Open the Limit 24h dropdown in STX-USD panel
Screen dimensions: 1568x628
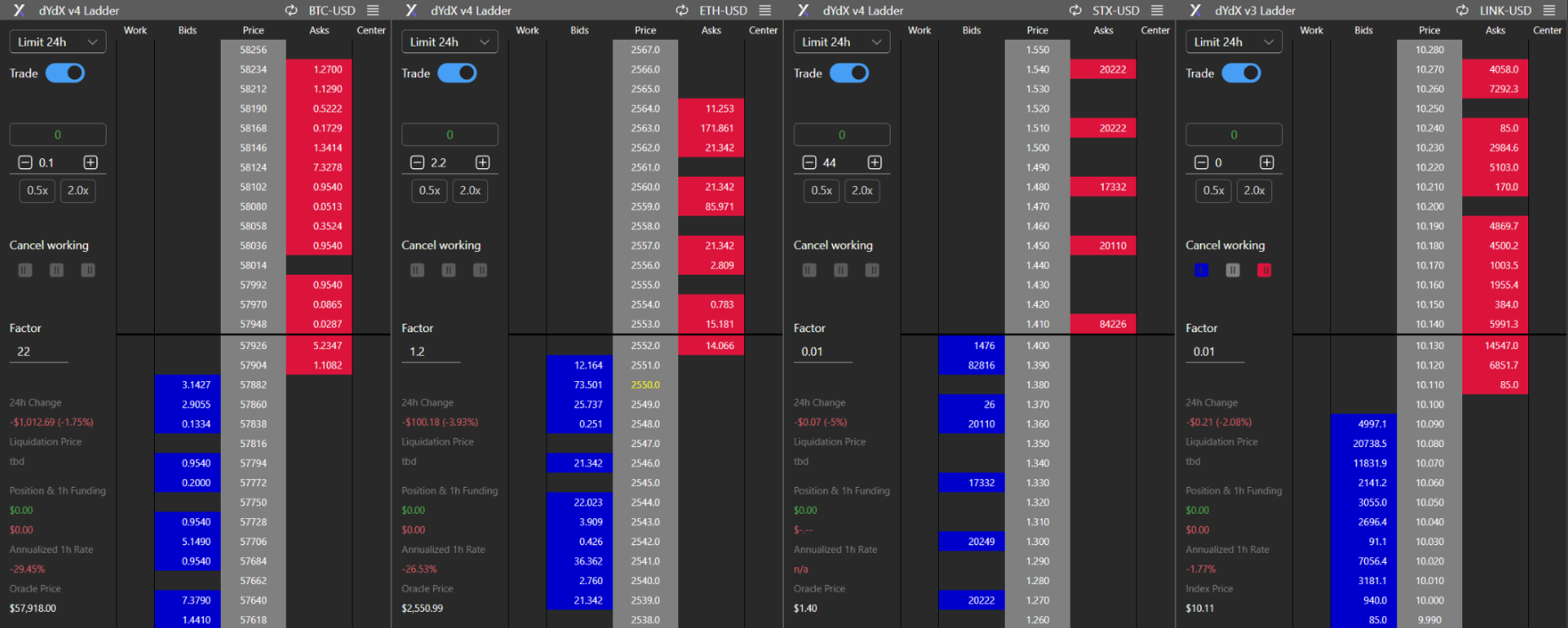842,42
